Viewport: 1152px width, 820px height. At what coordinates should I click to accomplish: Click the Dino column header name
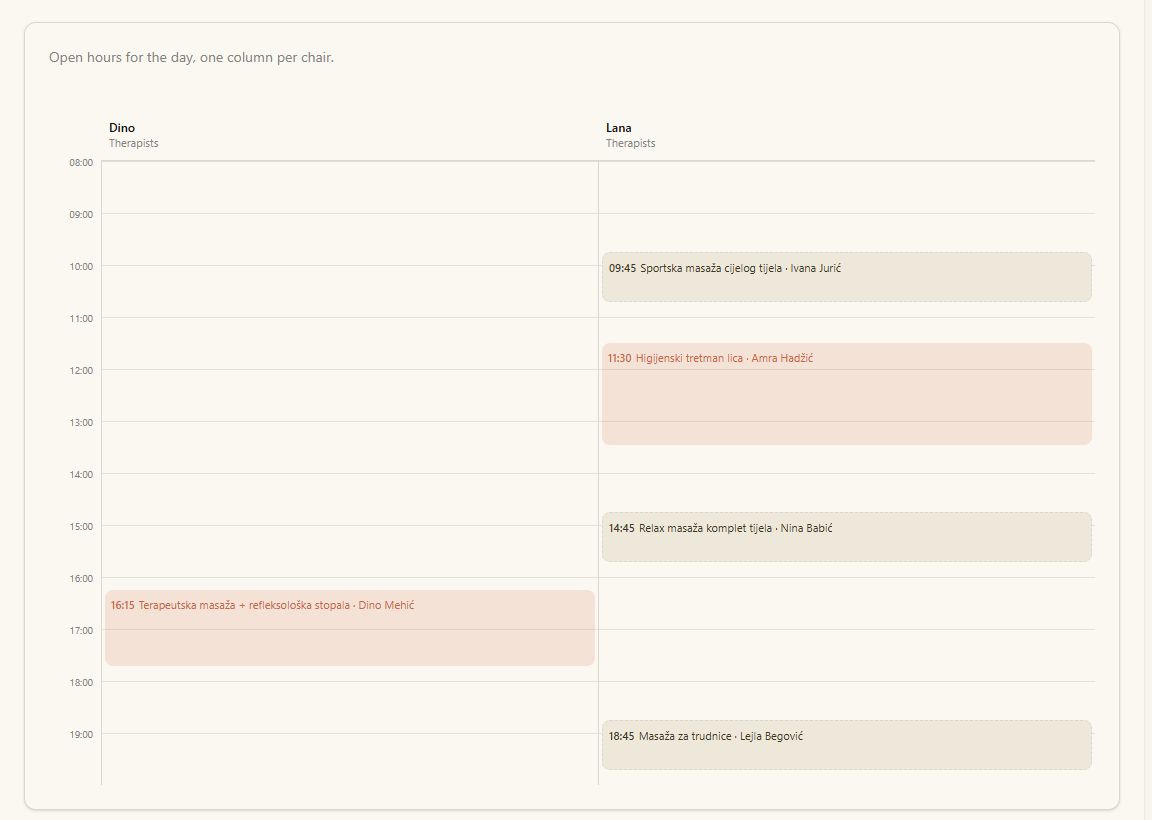122,128
